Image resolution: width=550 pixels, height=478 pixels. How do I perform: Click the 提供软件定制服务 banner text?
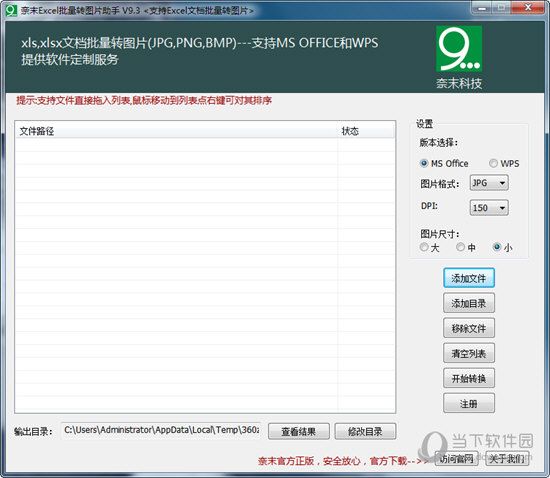click(70, 60)
